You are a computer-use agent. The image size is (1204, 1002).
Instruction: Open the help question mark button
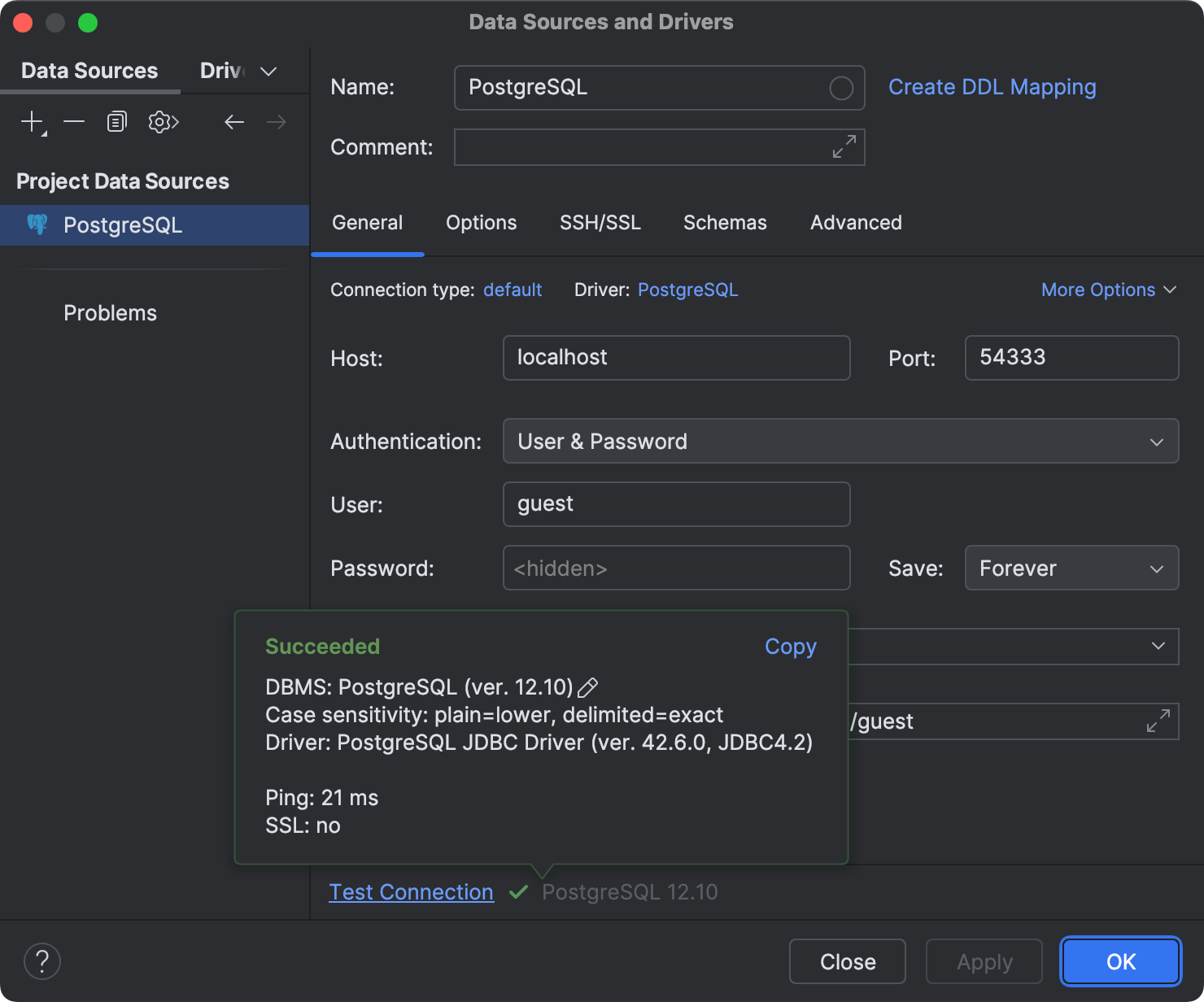[x=42, y=961]
